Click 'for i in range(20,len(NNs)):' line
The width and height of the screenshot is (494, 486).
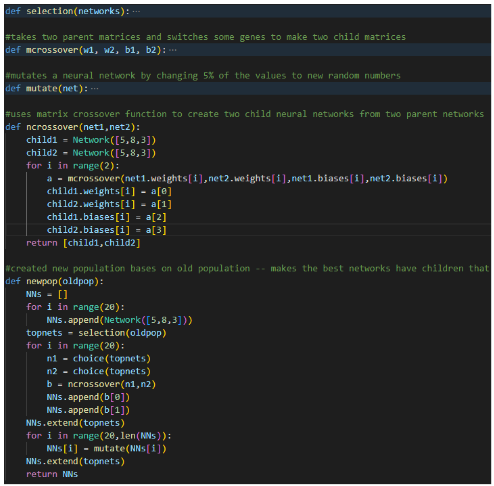coord(99,436)
